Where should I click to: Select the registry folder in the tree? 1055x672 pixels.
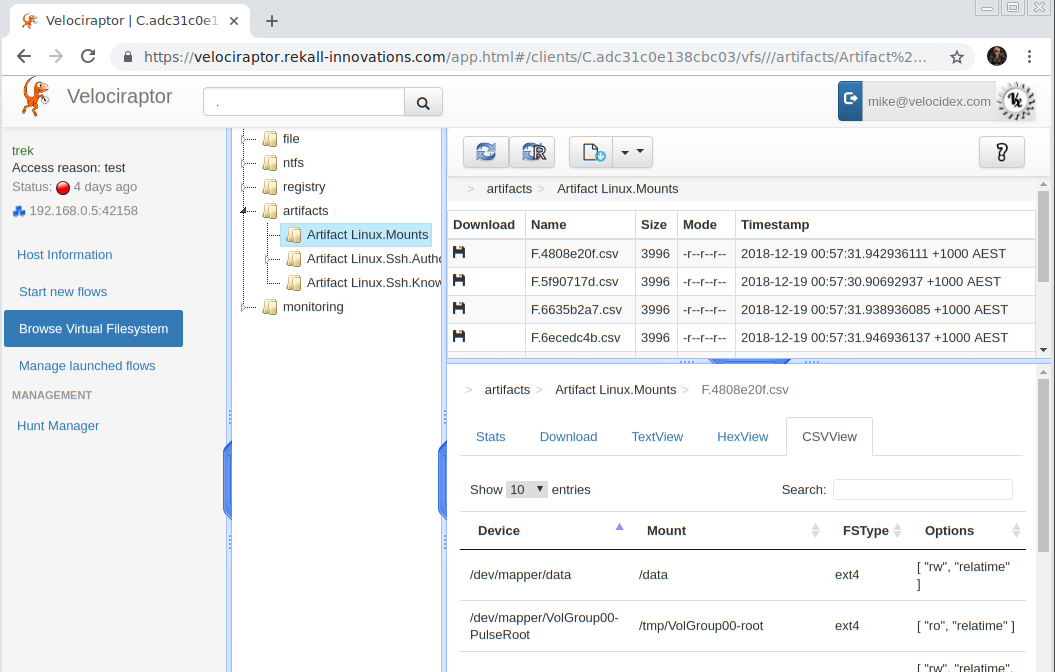[x=303, y=187]
